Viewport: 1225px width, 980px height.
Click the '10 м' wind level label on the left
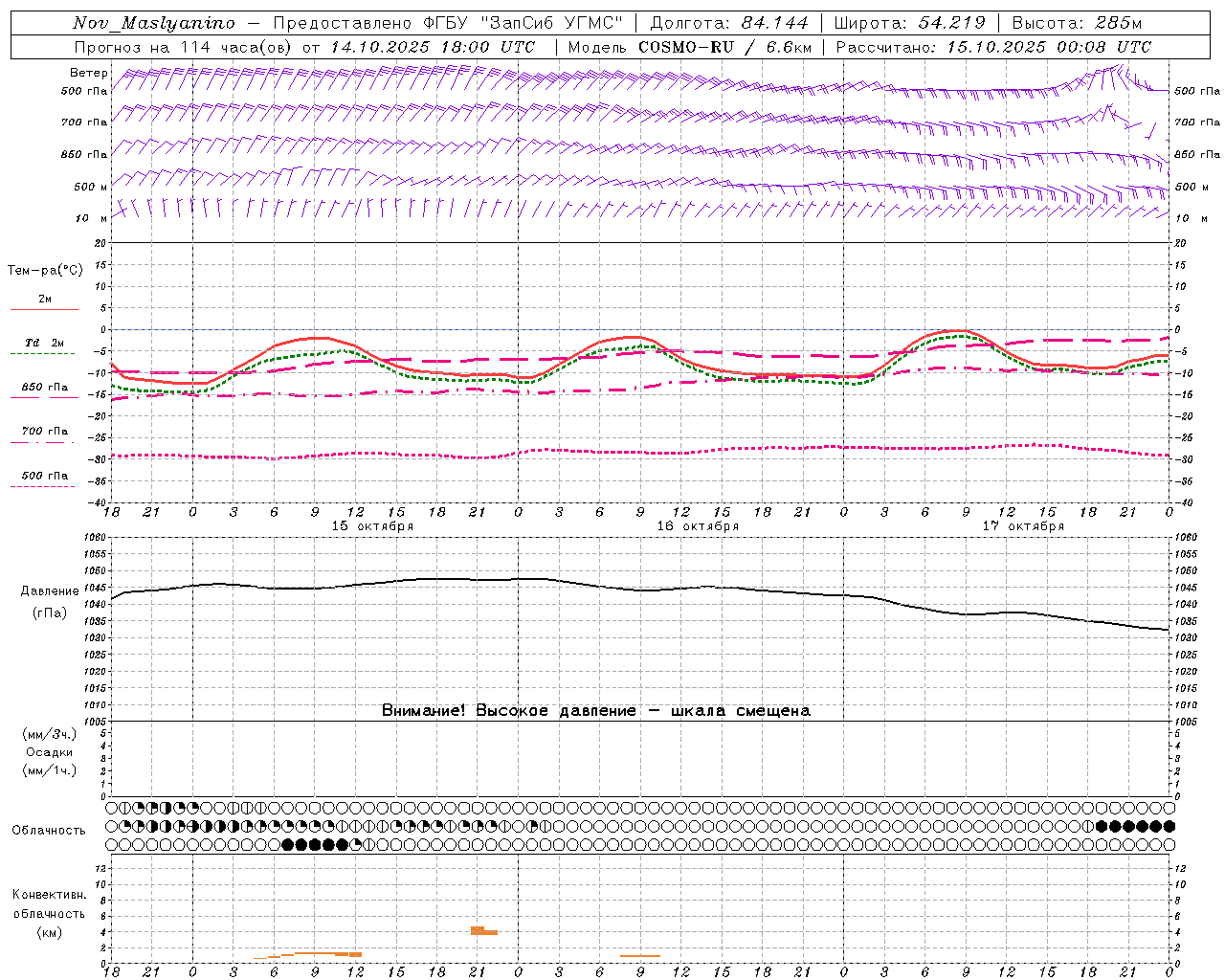tap(92, 218)
